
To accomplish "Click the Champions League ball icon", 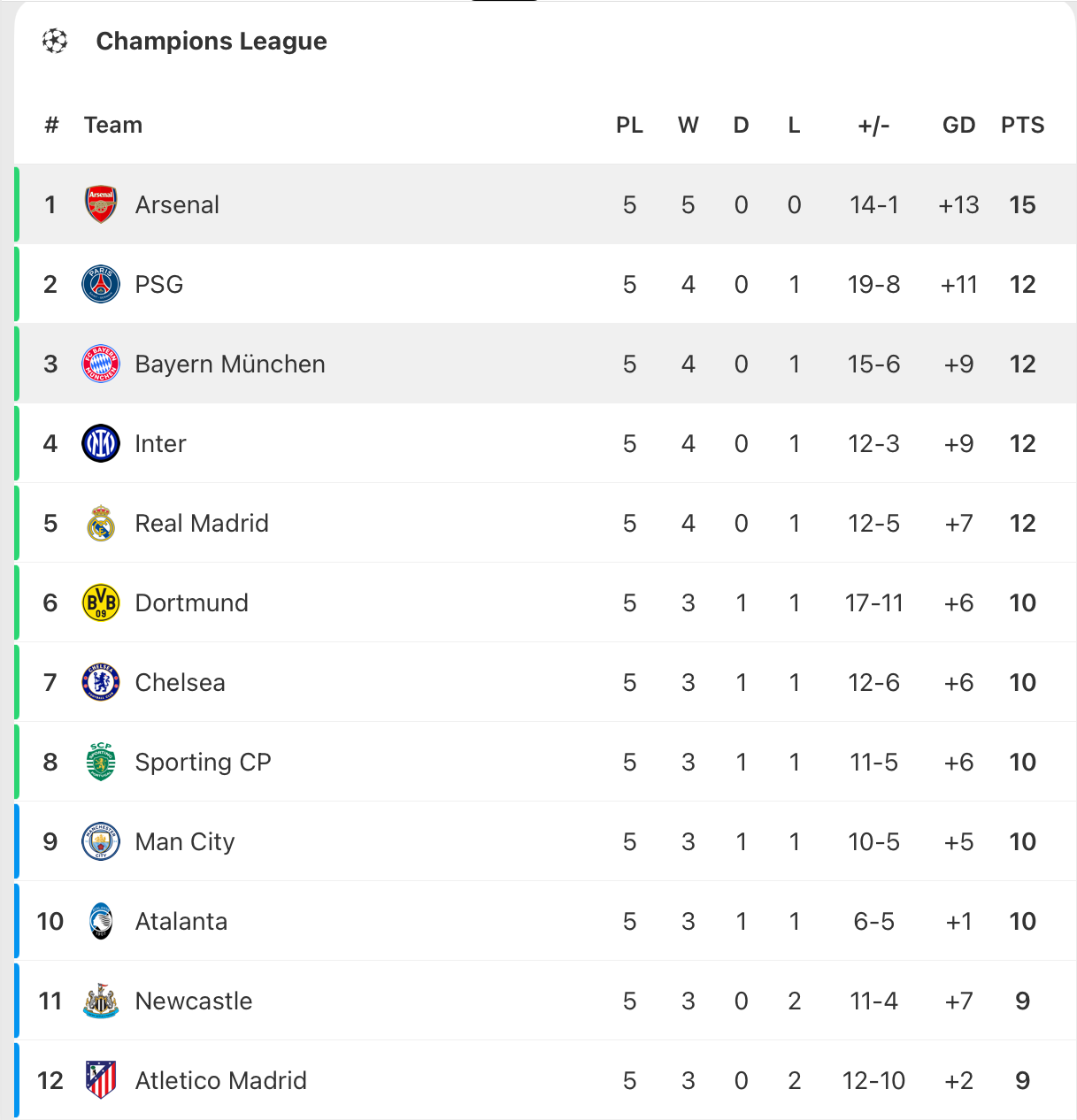I will 55,41.
